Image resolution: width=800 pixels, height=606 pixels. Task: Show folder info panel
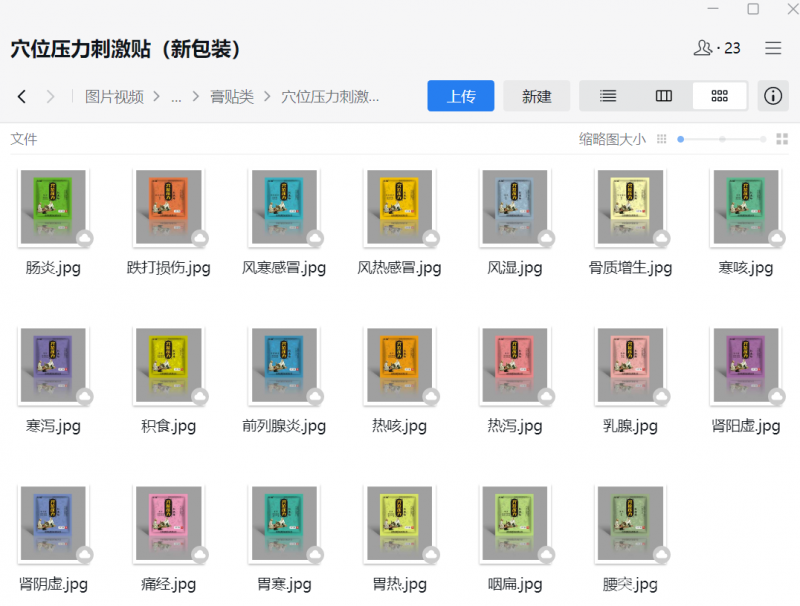(773, 96)
